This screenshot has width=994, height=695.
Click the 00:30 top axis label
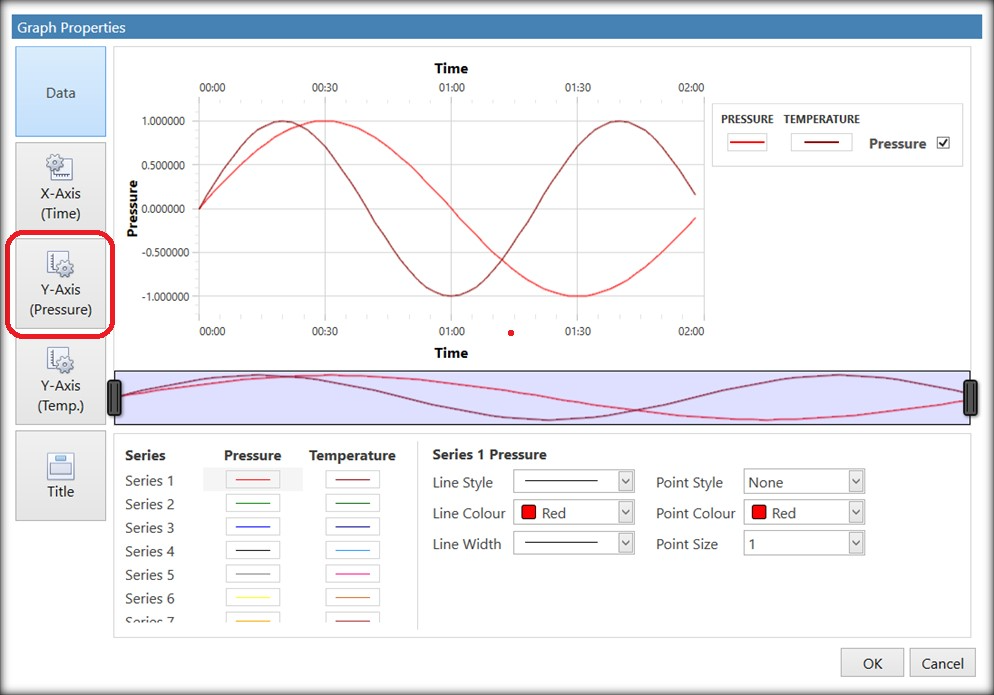point(325,88)
